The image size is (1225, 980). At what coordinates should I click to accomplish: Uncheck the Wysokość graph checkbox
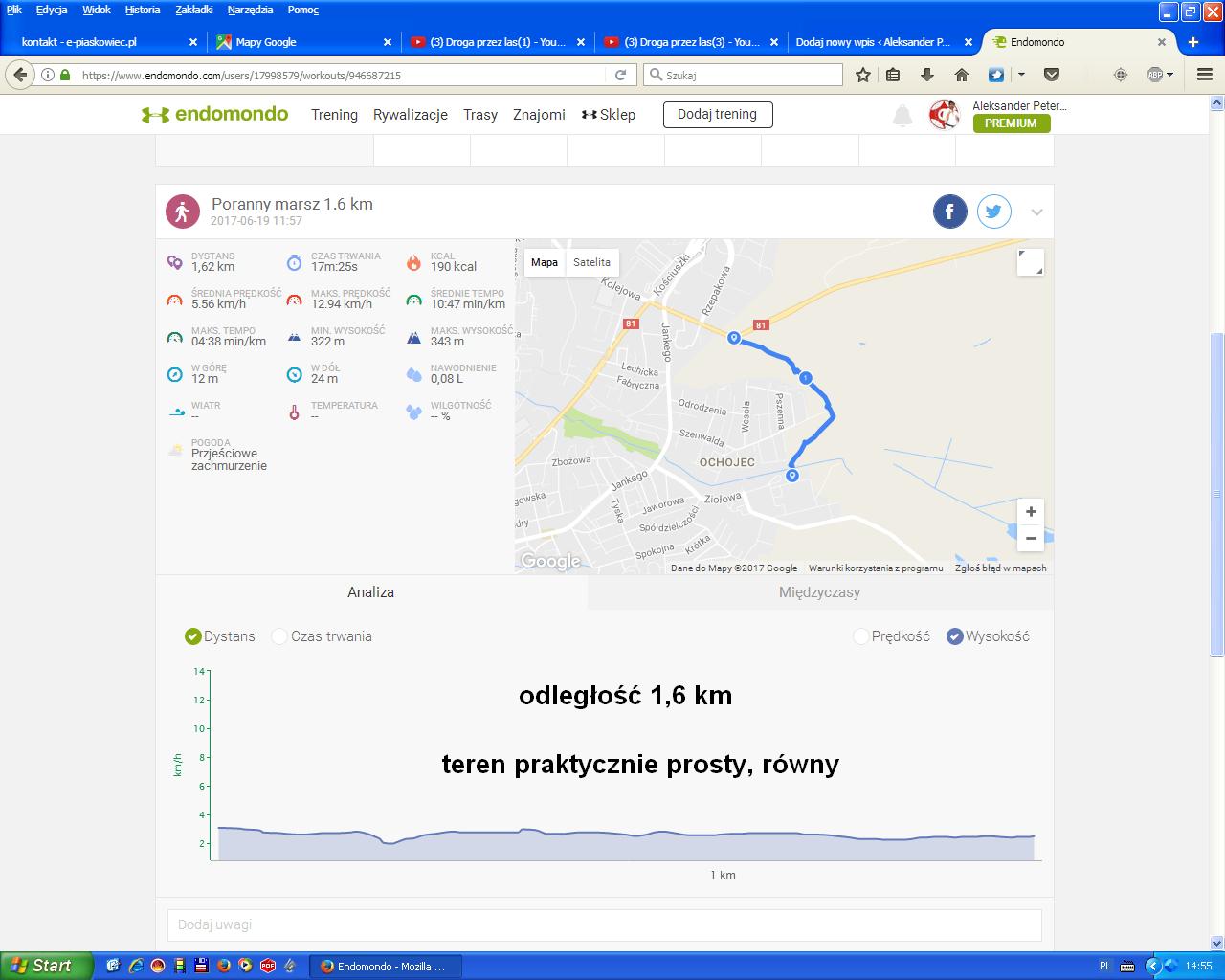pyautogui.click(x=954, y=636)
